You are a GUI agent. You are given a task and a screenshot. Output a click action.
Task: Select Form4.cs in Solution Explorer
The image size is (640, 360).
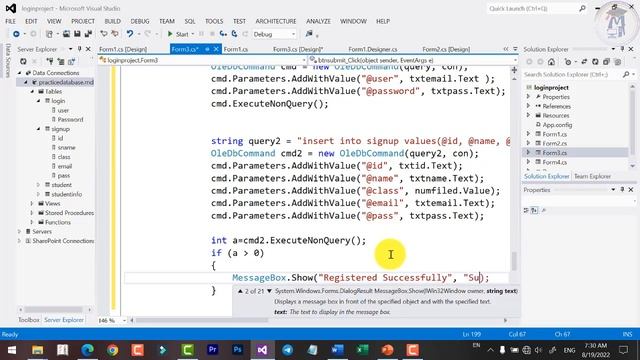555,162
